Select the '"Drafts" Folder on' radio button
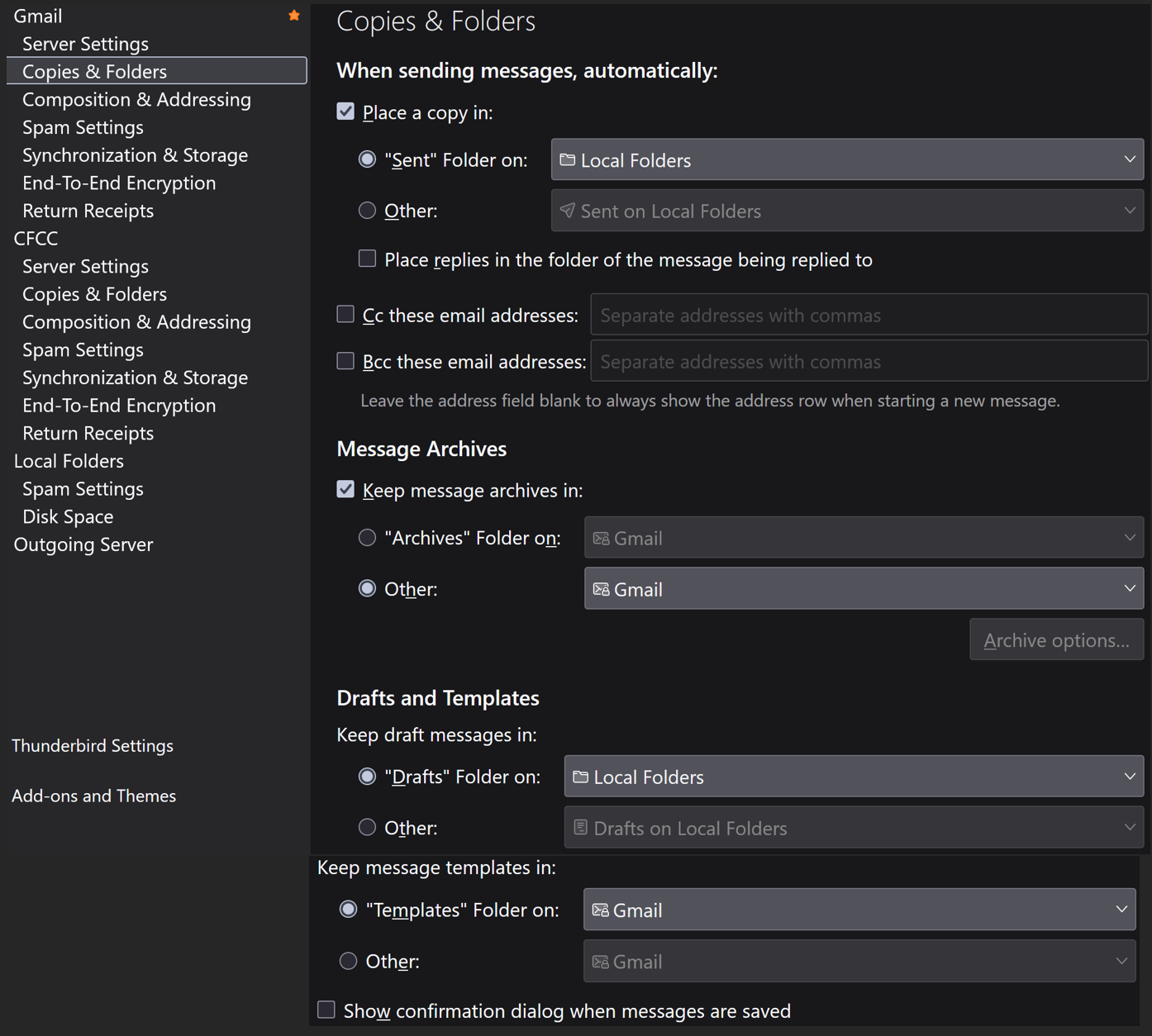Viewport: 1152px width, 1036px height. click(367, 777)
